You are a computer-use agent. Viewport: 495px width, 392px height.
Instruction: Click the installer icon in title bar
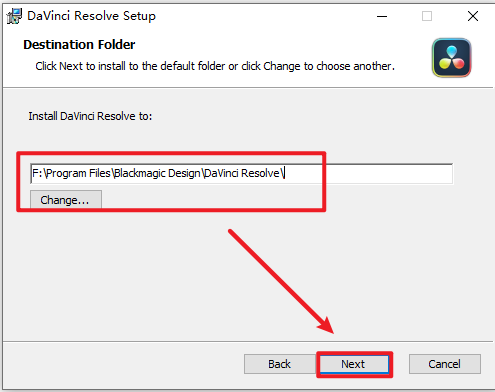click(x=14, y=16)
